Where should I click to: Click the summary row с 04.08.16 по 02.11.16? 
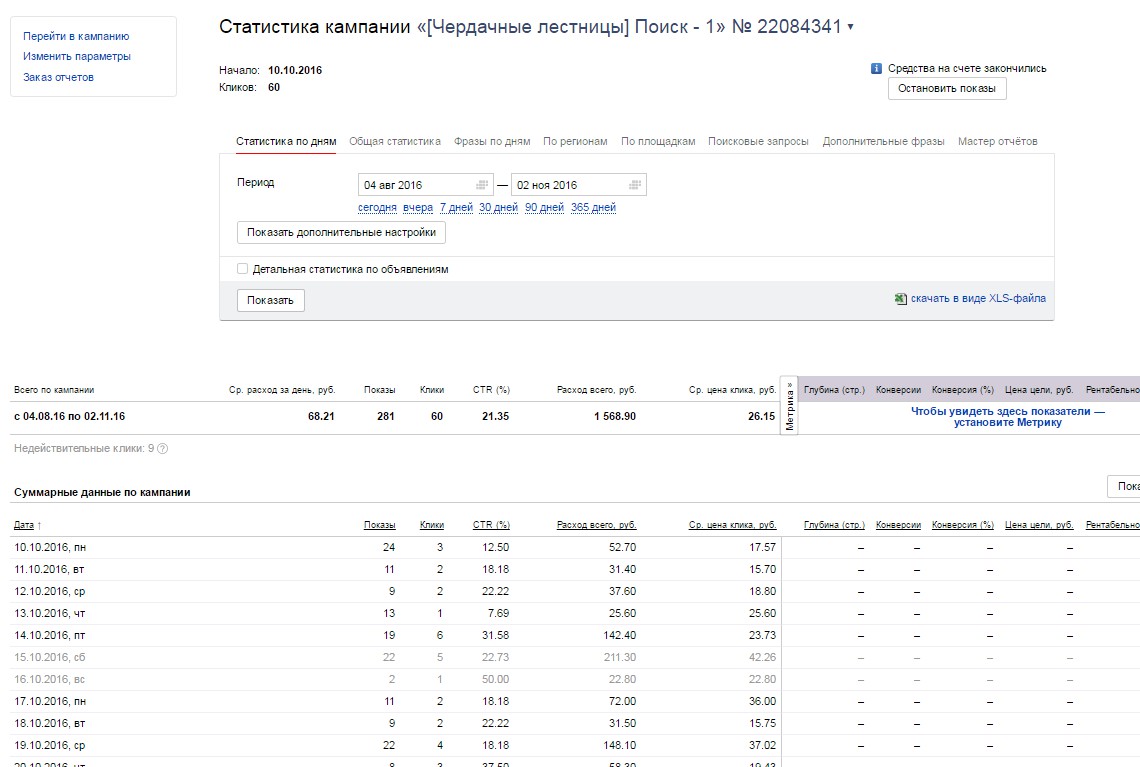(70, 417)
